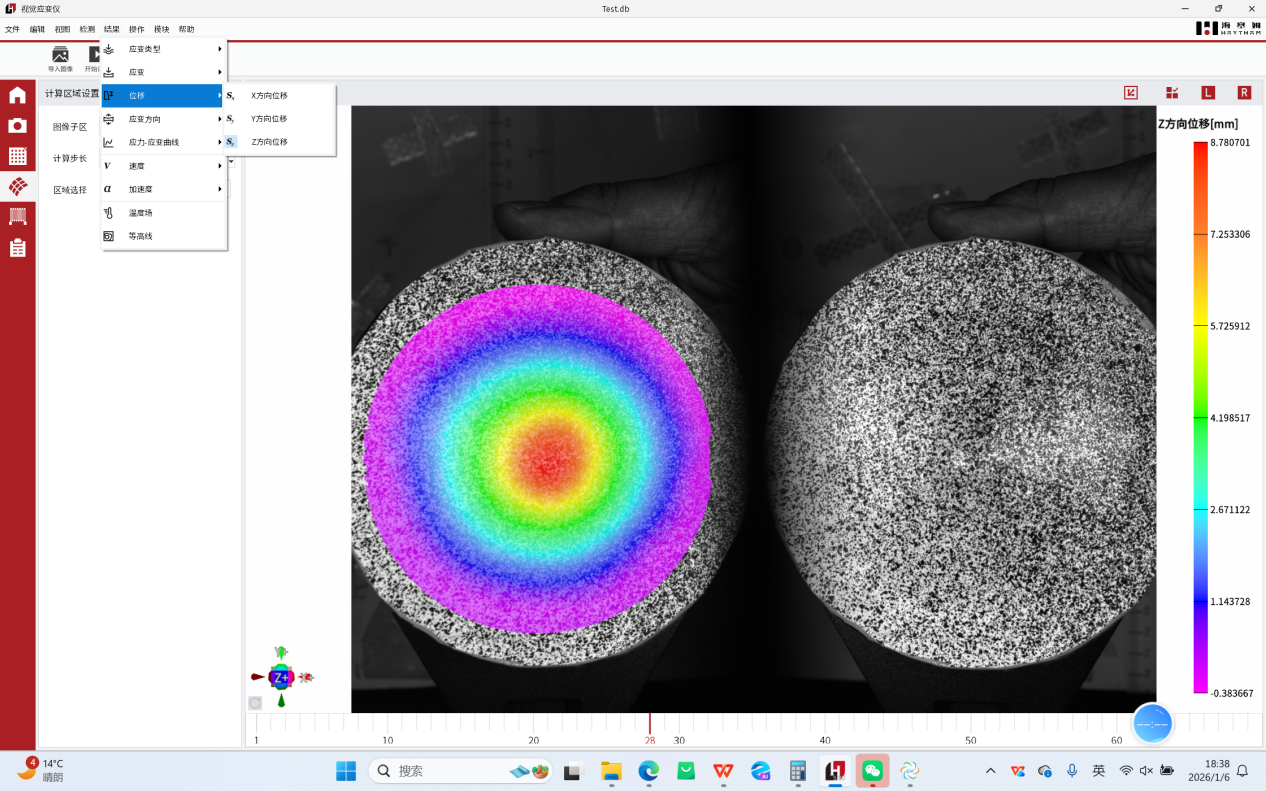Screen dimensions: 1266x791
Task: Show the right camera view with R
Action: click(1244, 93)
